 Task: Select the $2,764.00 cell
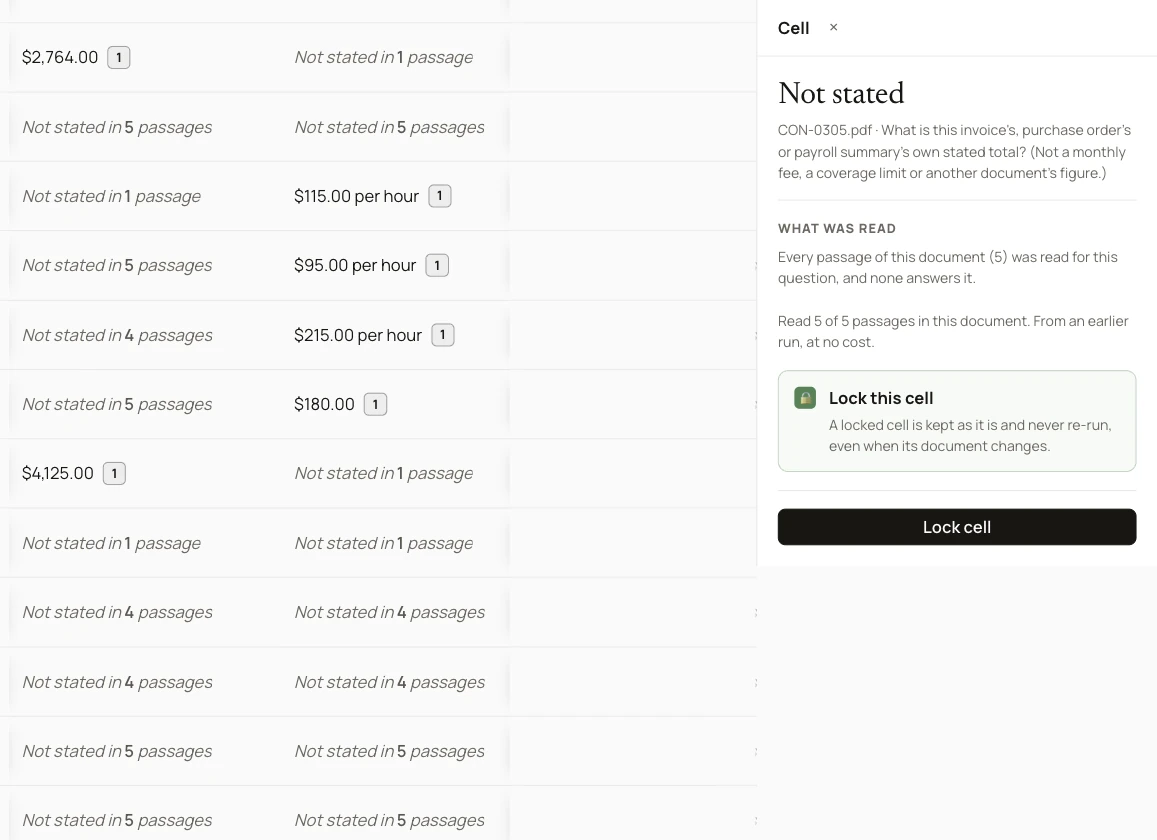(140, 58)
